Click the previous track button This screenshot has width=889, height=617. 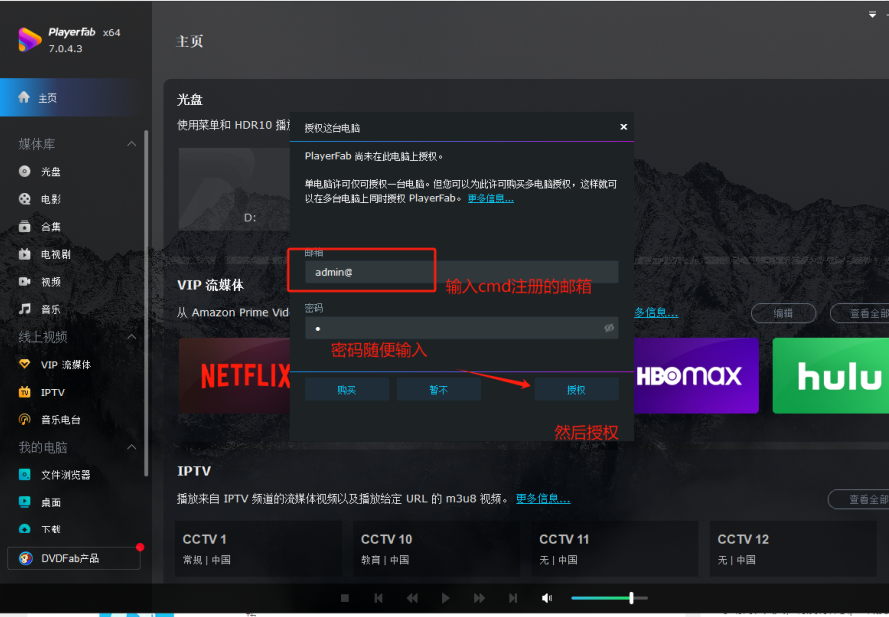[x=378, y=598]
